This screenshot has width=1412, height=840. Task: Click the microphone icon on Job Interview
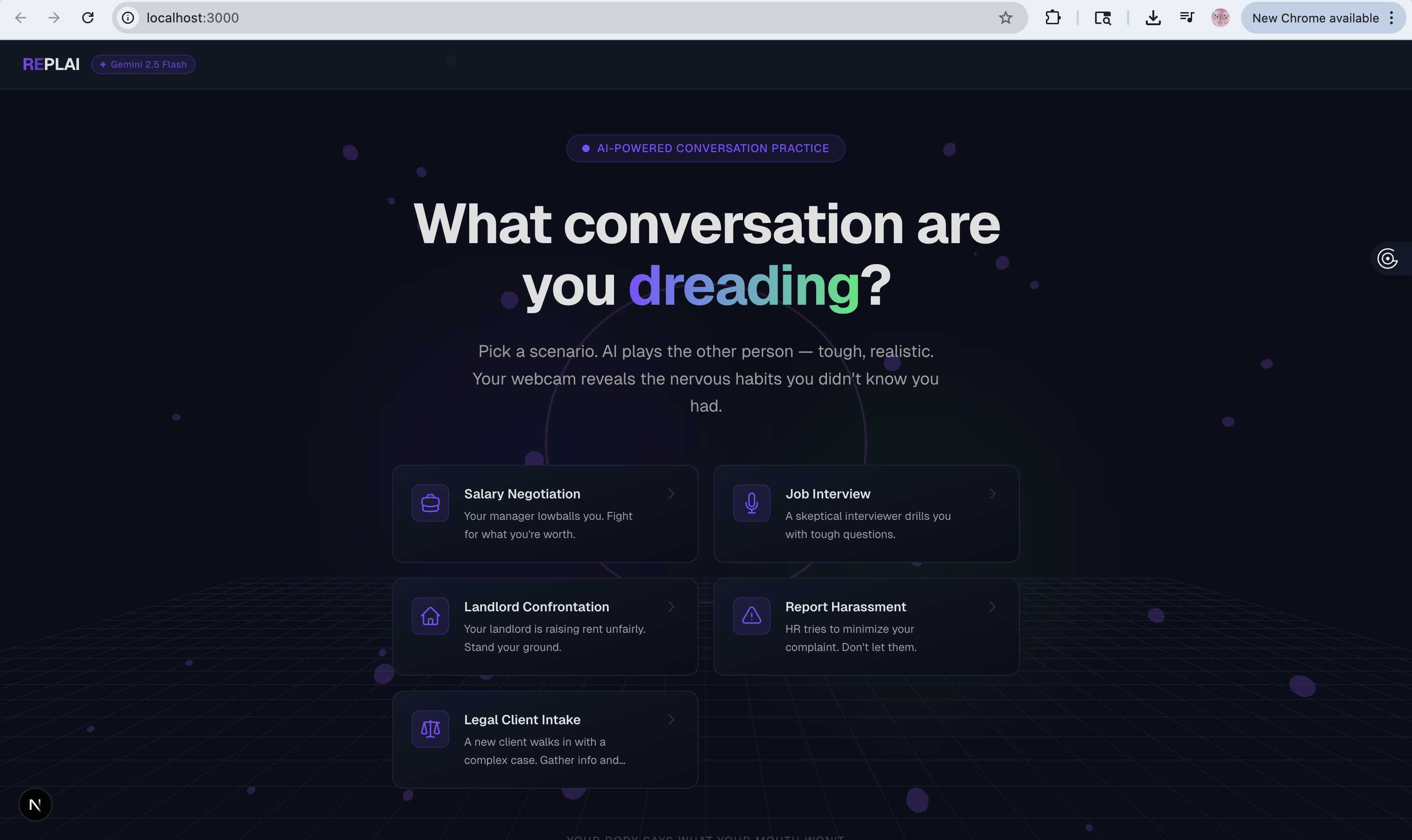pyautogui.click(x=751, y=503)
